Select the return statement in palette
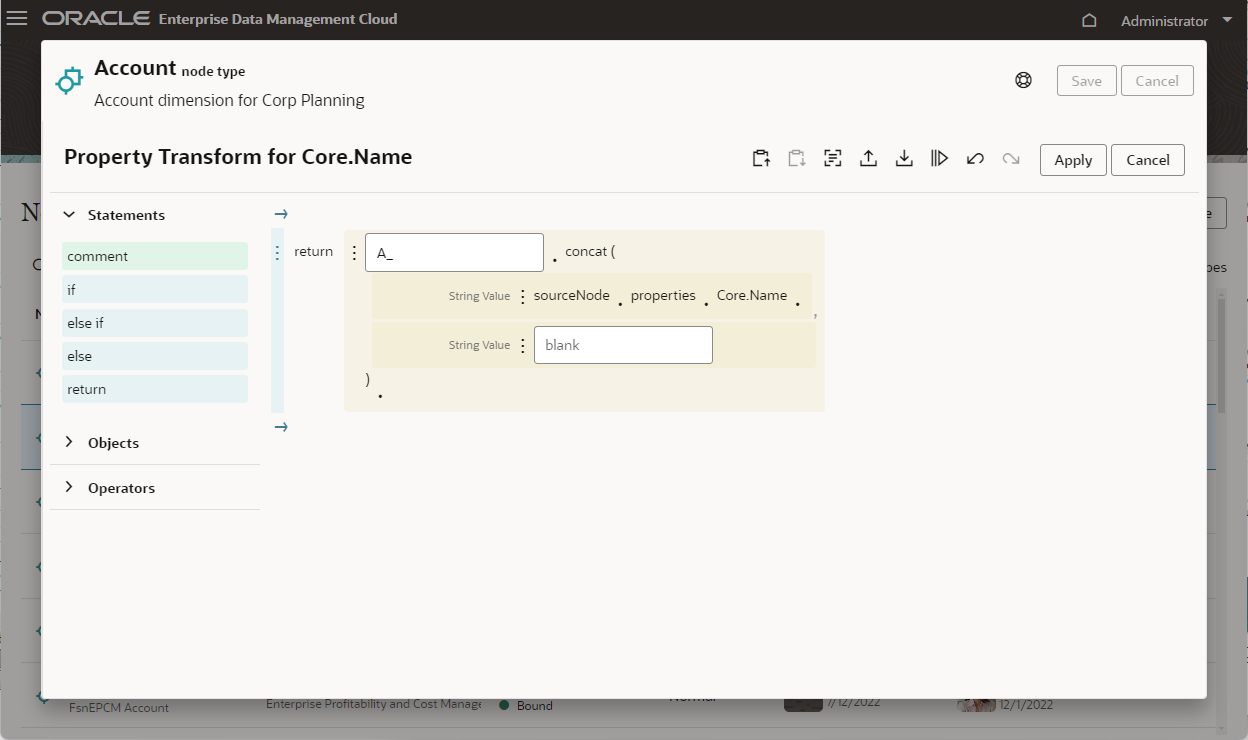This screenshot has height=740, width=1248. click(x=155, y=389)
